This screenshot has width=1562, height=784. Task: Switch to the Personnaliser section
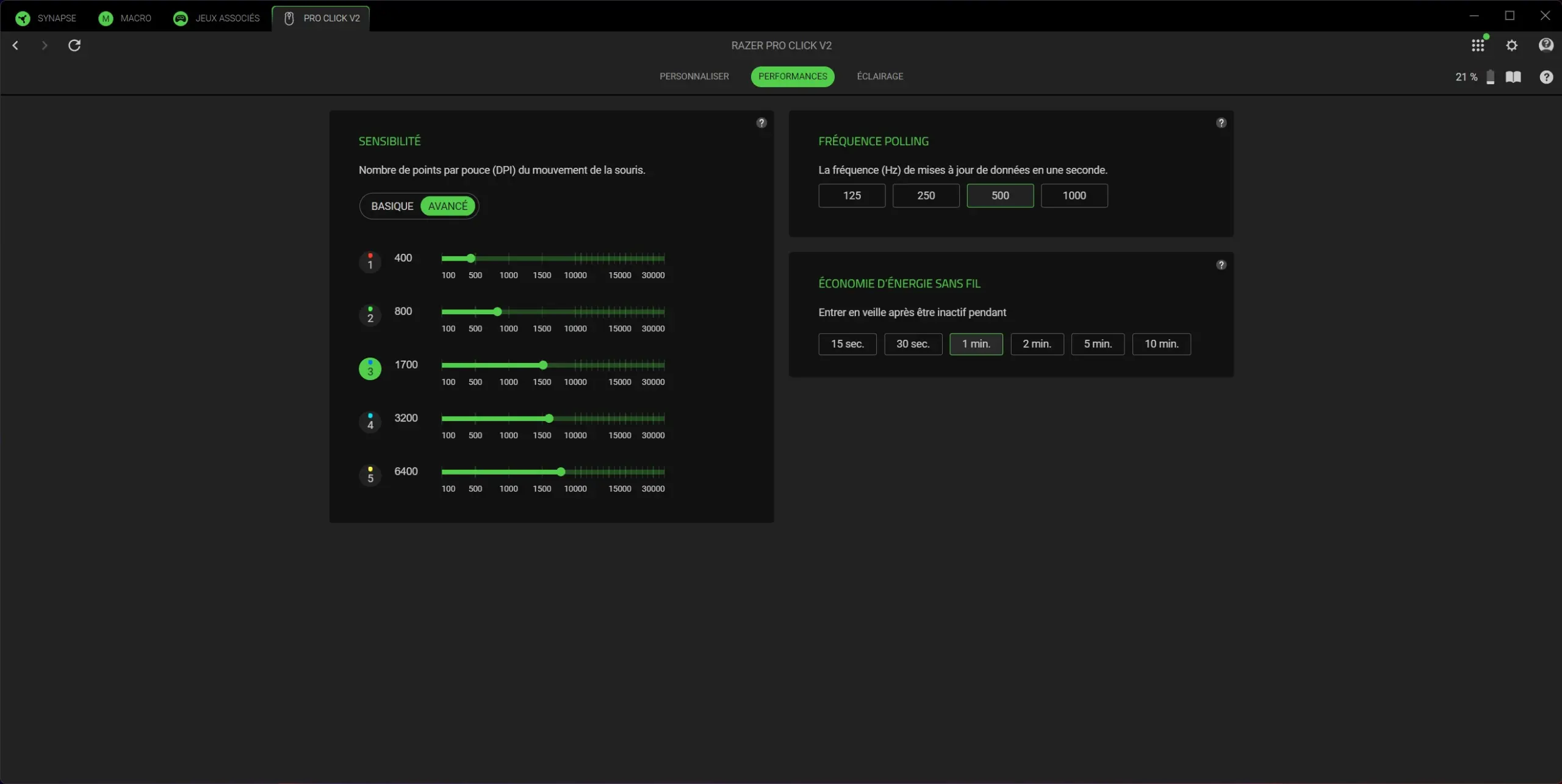pos(694,76)
